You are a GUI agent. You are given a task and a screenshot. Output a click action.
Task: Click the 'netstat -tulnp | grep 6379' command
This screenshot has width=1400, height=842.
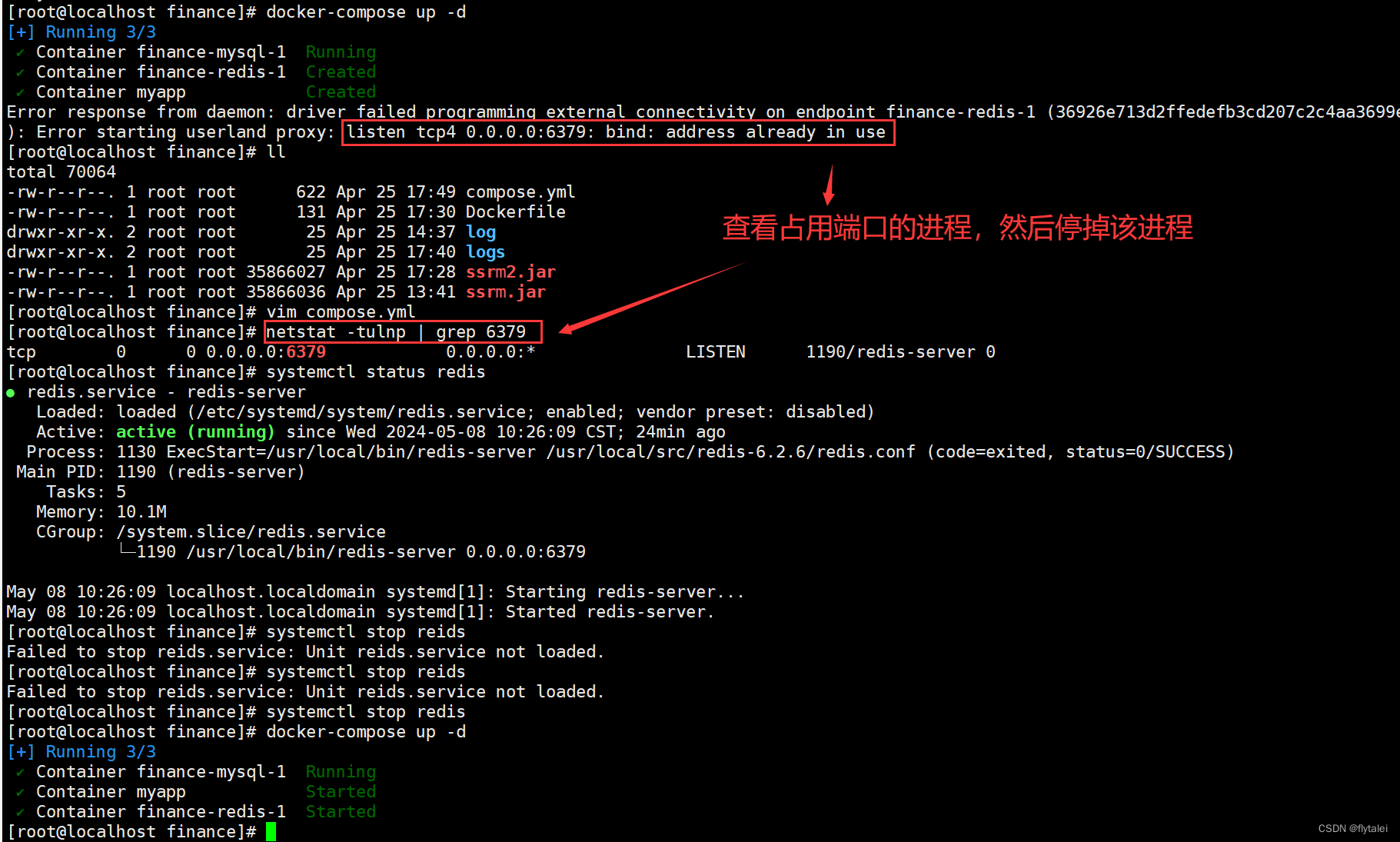click(x=396, y=332)
